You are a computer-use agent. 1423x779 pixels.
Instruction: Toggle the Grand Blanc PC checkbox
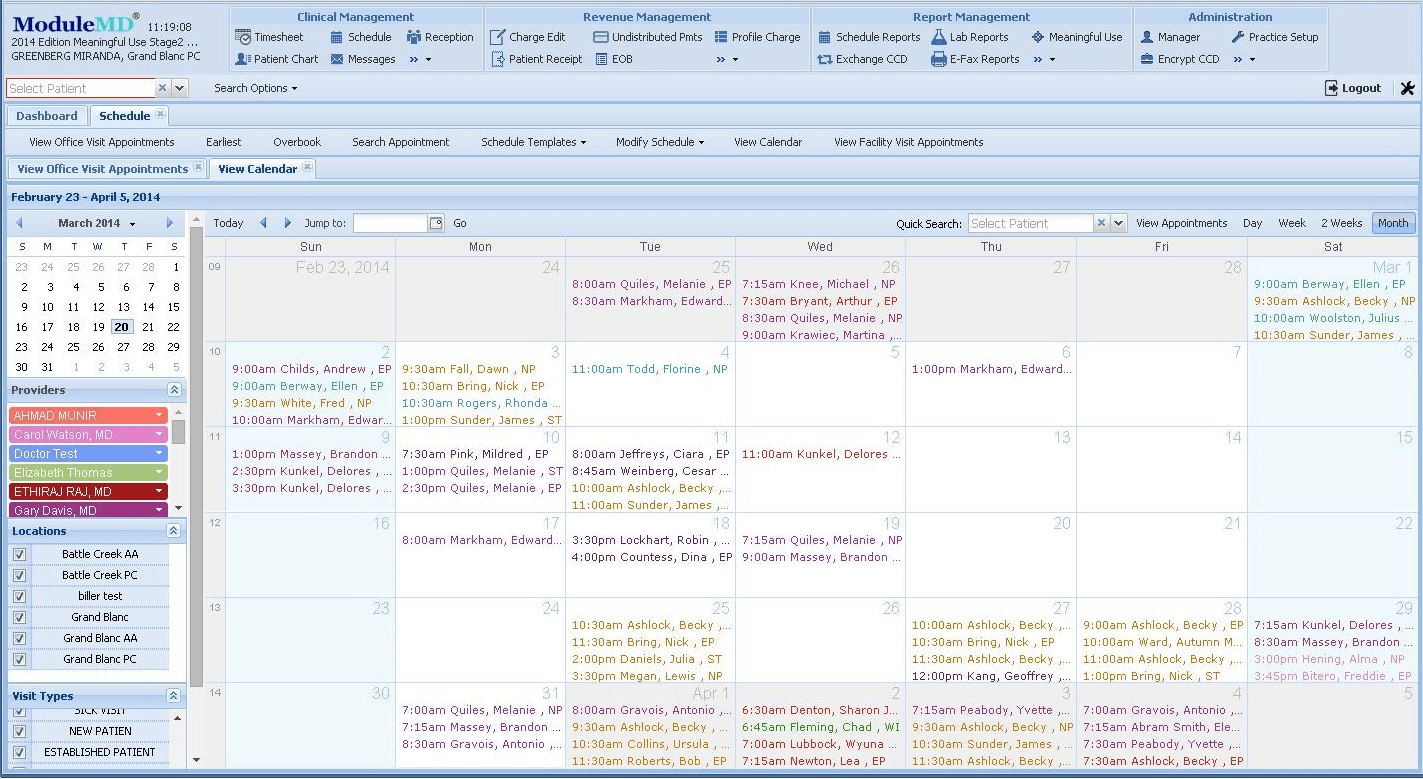19,659
